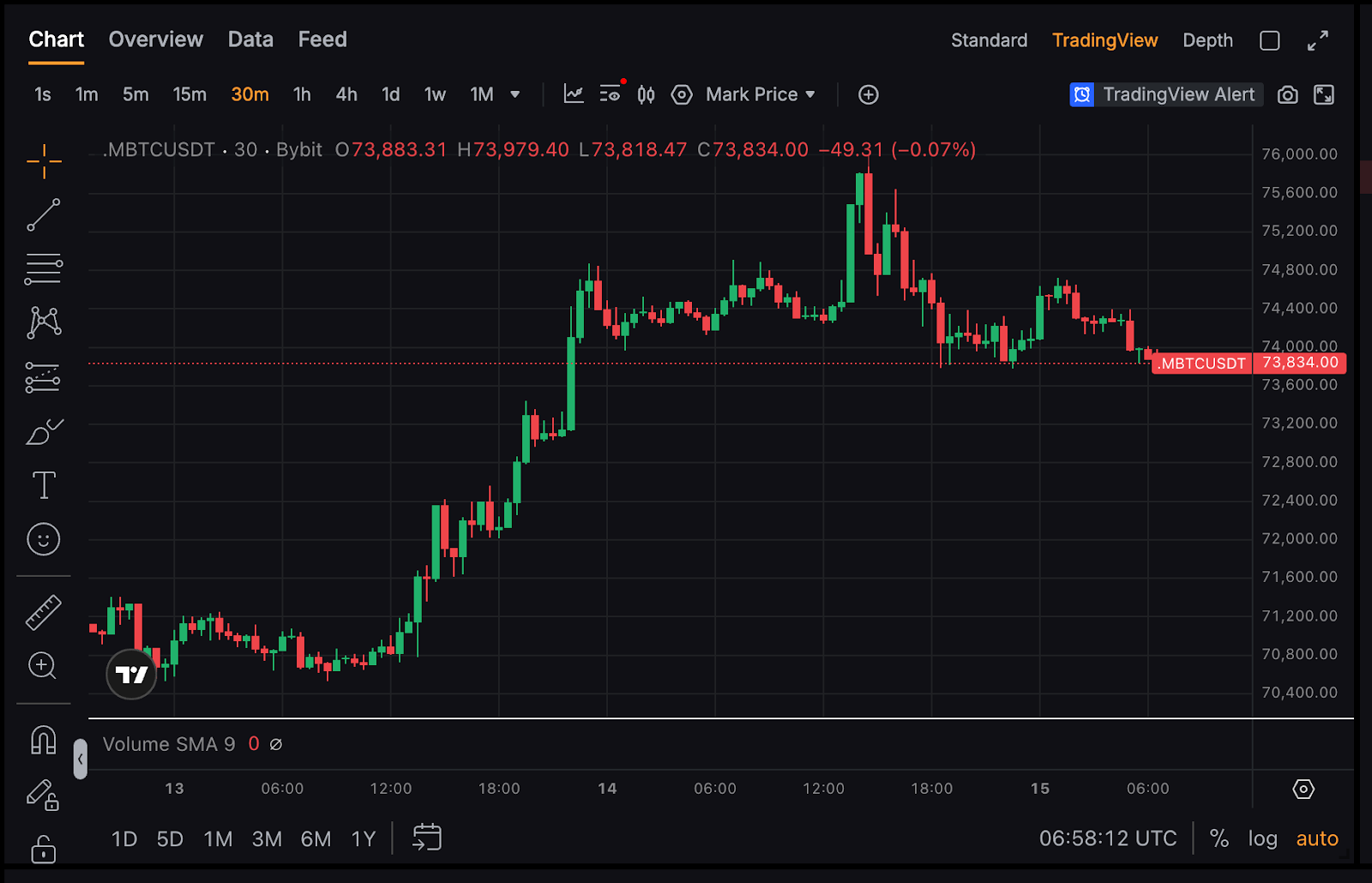Viewport: 1372px width, 883px height.
Task: Click the brush drawing tool
Action: (43, 432)
